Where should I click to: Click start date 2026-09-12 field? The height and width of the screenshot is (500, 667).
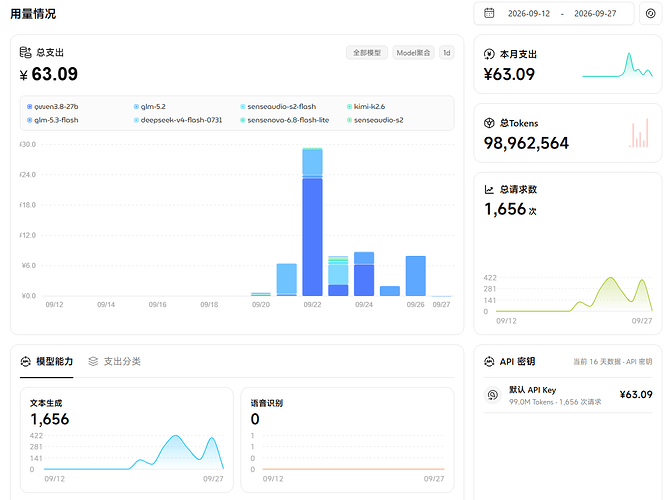click(529, 14)
